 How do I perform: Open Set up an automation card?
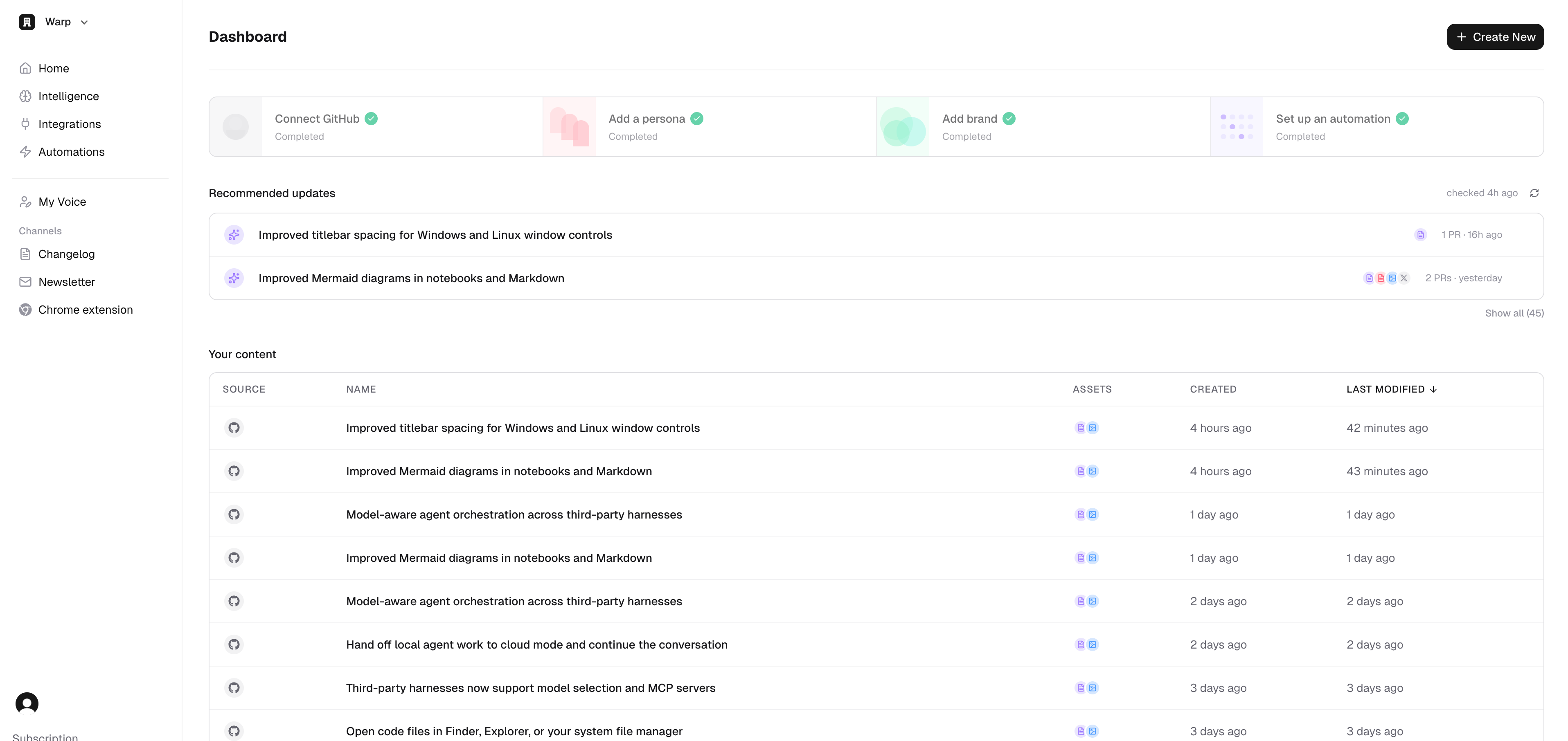(x=1376, y=127)
